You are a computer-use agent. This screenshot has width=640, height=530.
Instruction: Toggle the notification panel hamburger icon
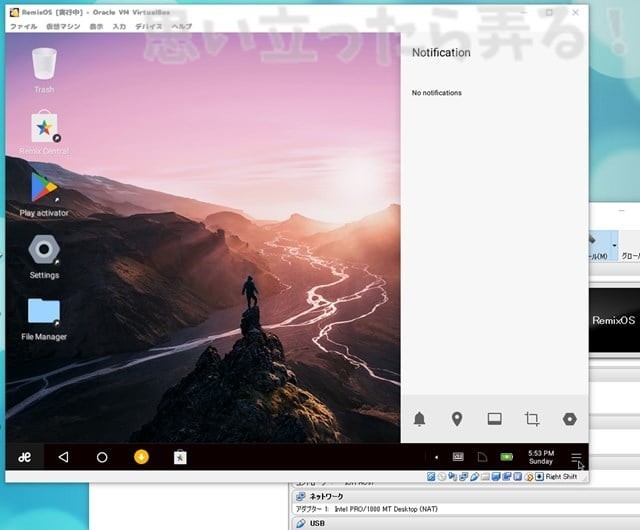click(x=576, y=457)
